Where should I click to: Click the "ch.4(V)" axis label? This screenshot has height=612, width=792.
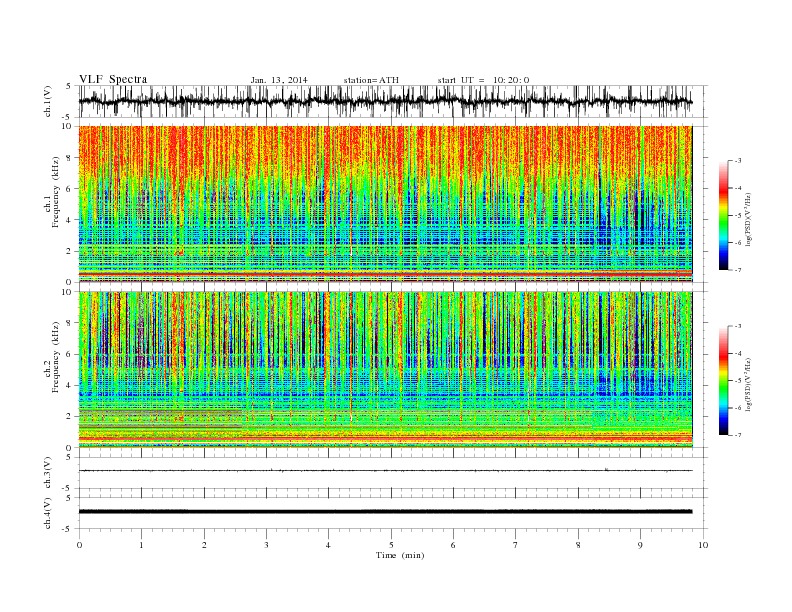(48, 513)
